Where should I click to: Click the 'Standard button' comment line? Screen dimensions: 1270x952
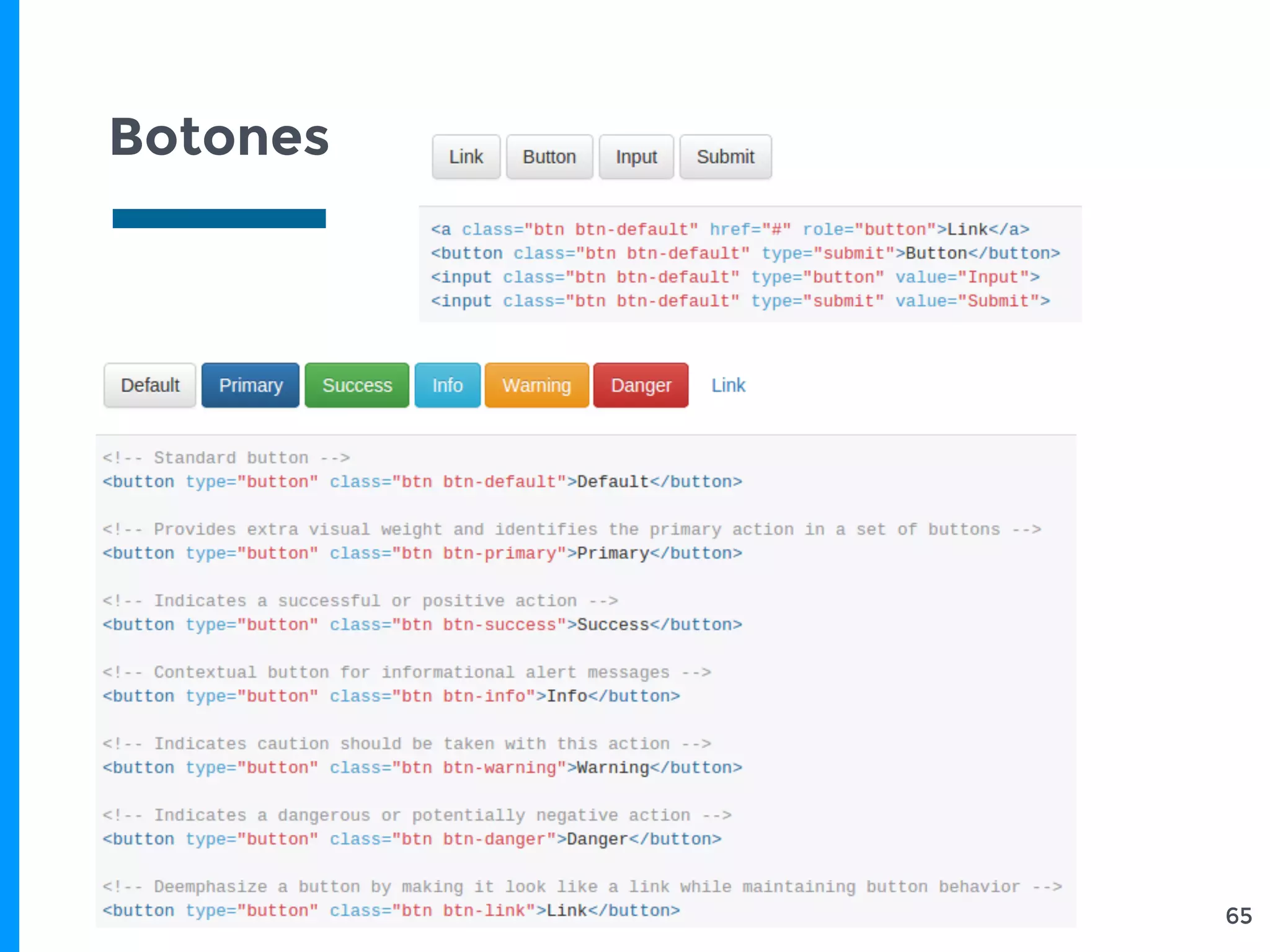[226, 458]
